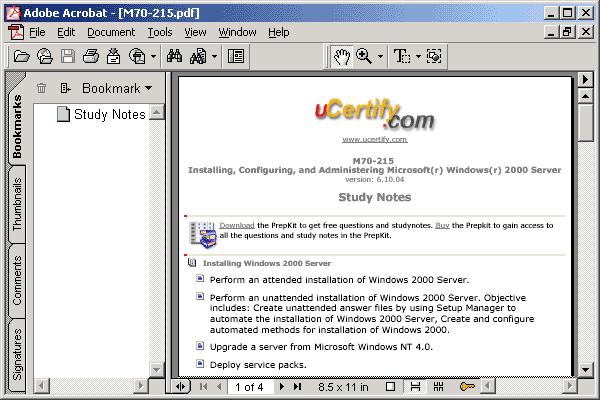
Task: Select the Hand tool
Action: pos(342,57)
